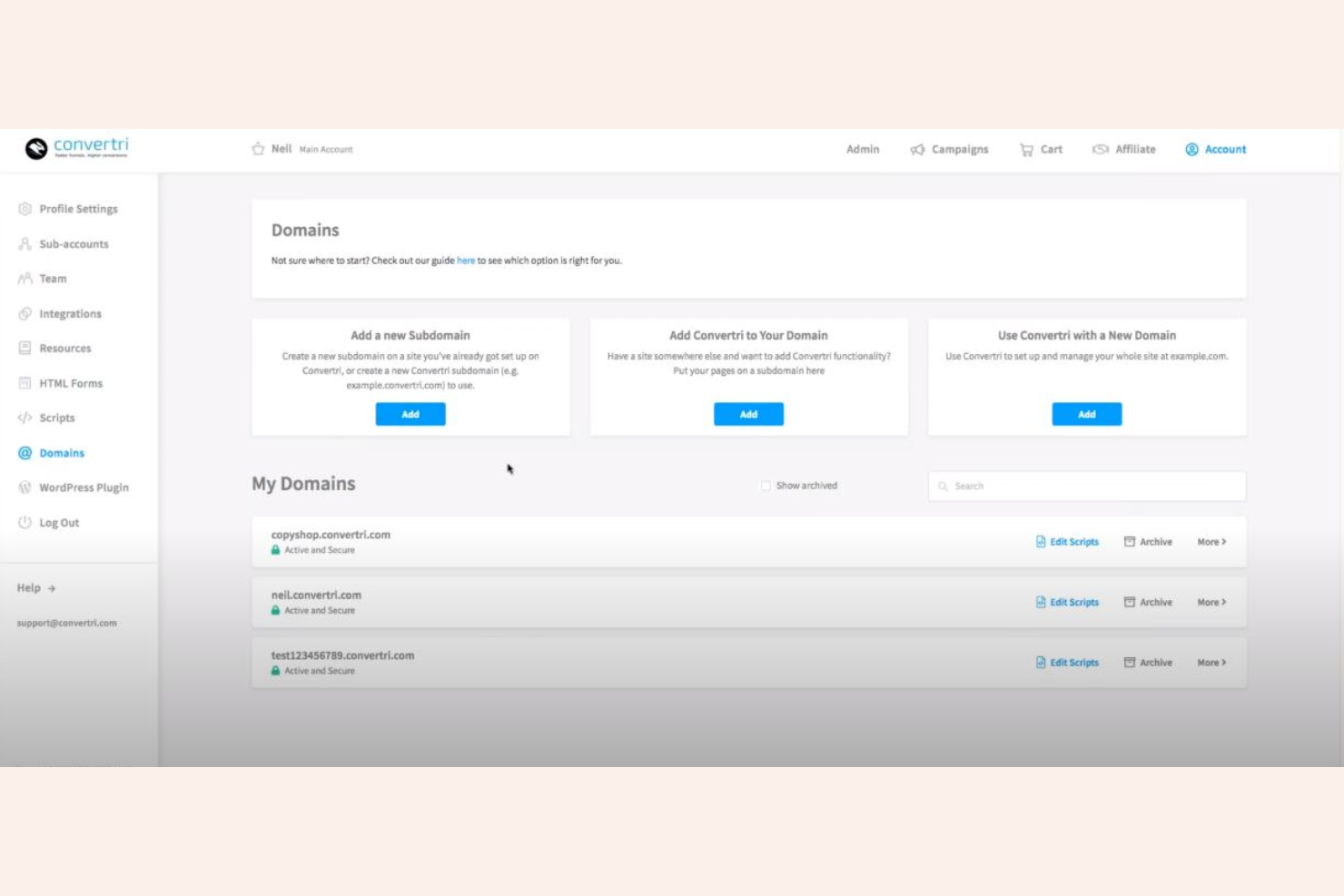This screenshot has height=896, width=1344.
Task: Click the My Domains heading
Action: coord(303,484)
